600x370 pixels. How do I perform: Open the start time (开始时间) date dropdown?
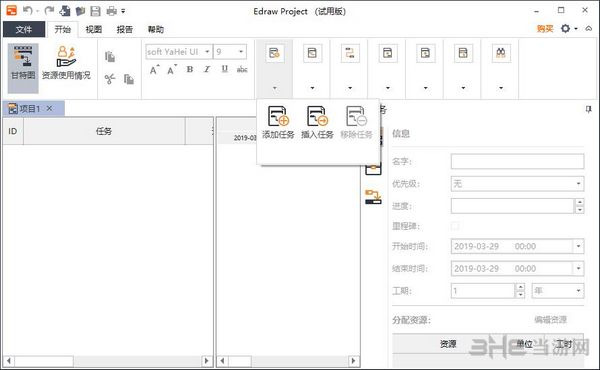coord(578,246)
